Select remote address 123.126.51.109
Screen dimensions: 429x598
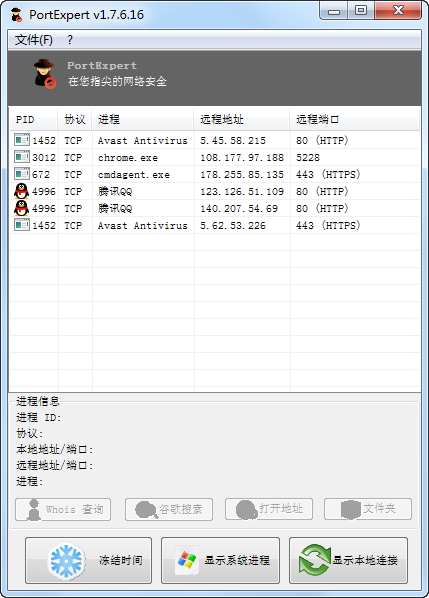click(x=242, y=191)
